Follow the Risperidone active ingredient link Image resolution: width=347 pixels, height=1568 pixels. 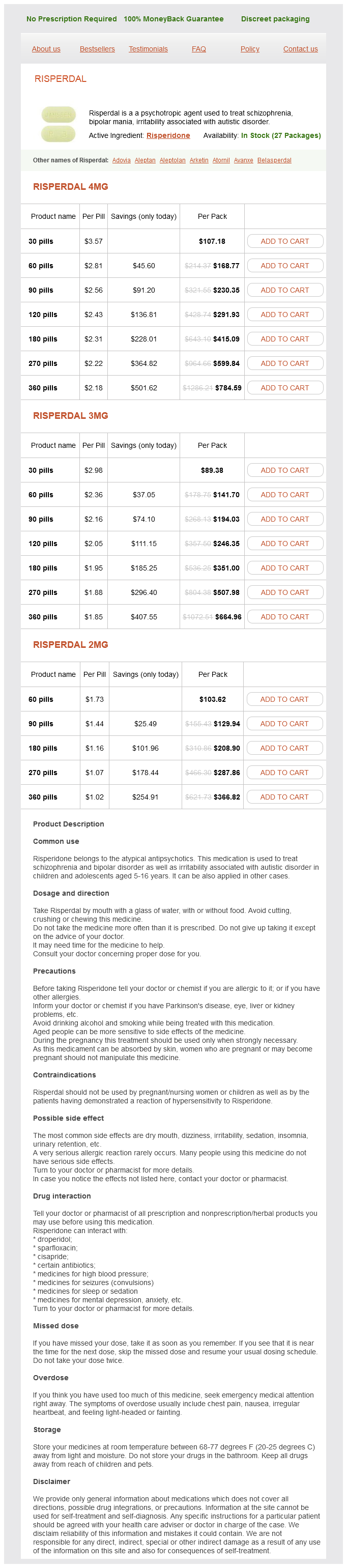(168, 136)
